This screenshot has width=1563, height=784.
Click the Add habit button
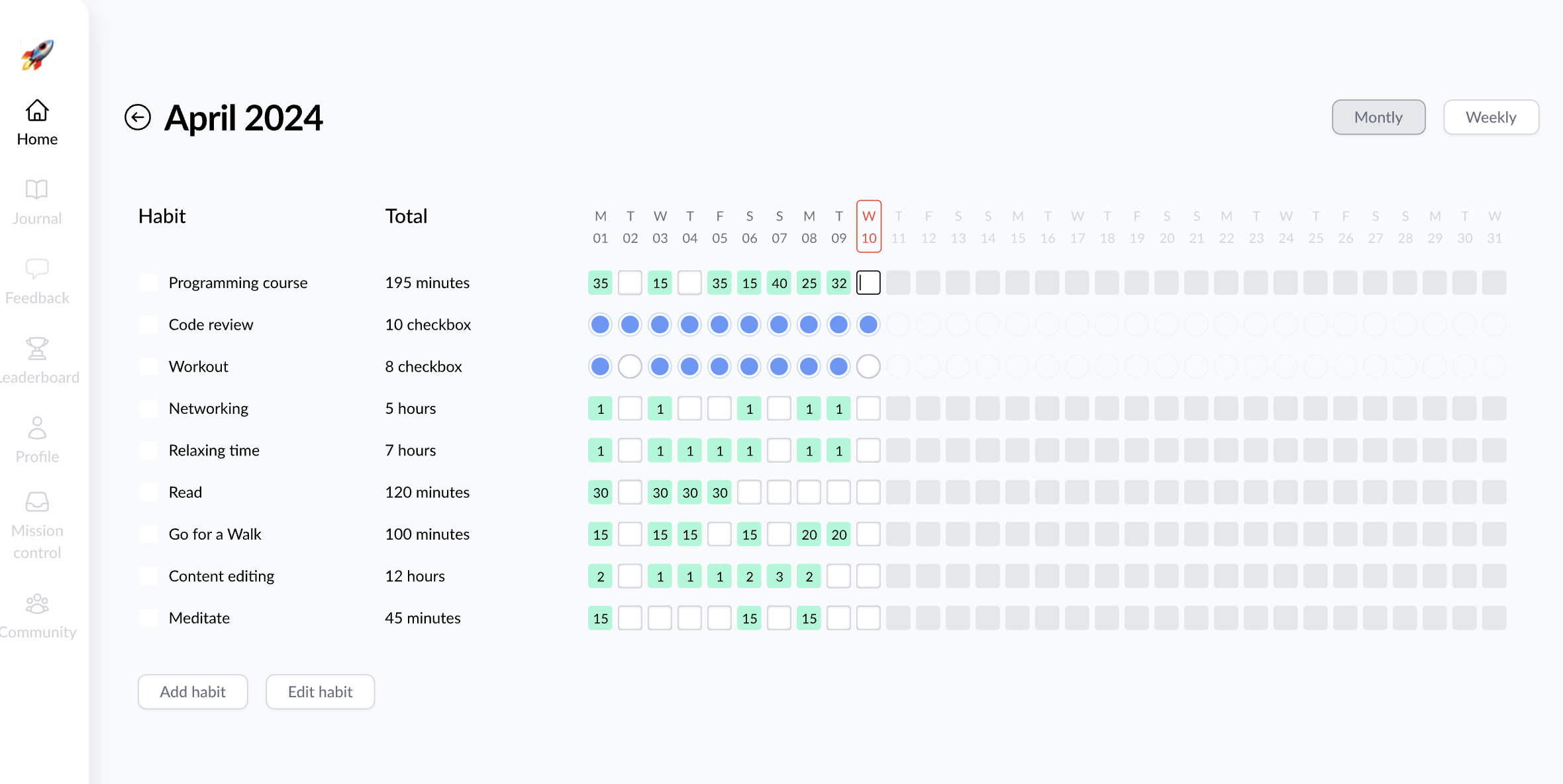pyautogui.click(x=193, y=691)
